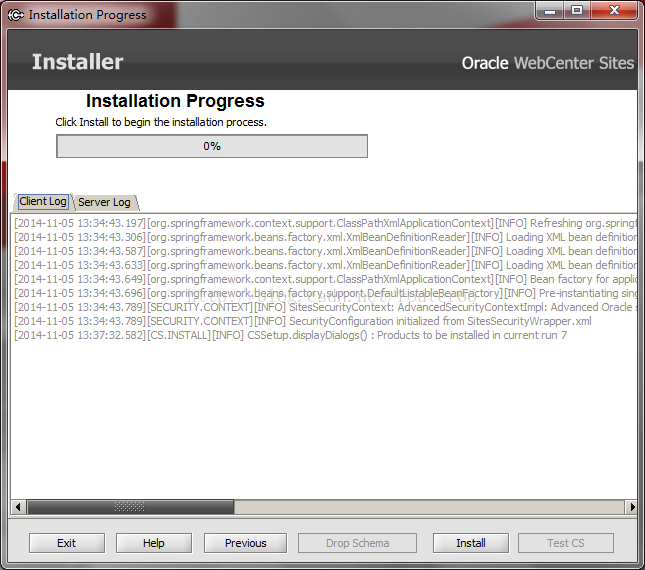645x570 pixels.
Task: Select log line timestamped 13:34:43.649
Action: 325,279
